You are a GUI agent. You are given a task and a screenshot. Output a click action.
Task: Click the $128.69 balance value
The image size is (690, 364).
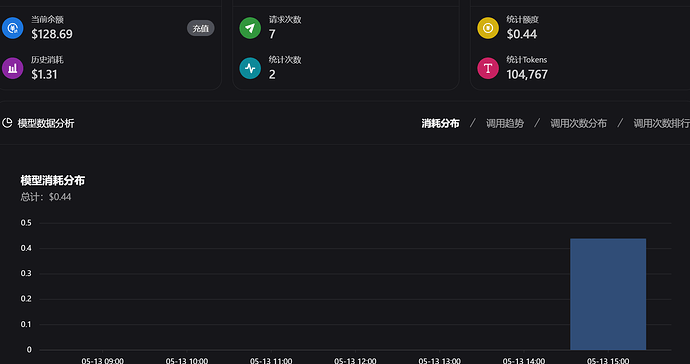coord(52,34)
